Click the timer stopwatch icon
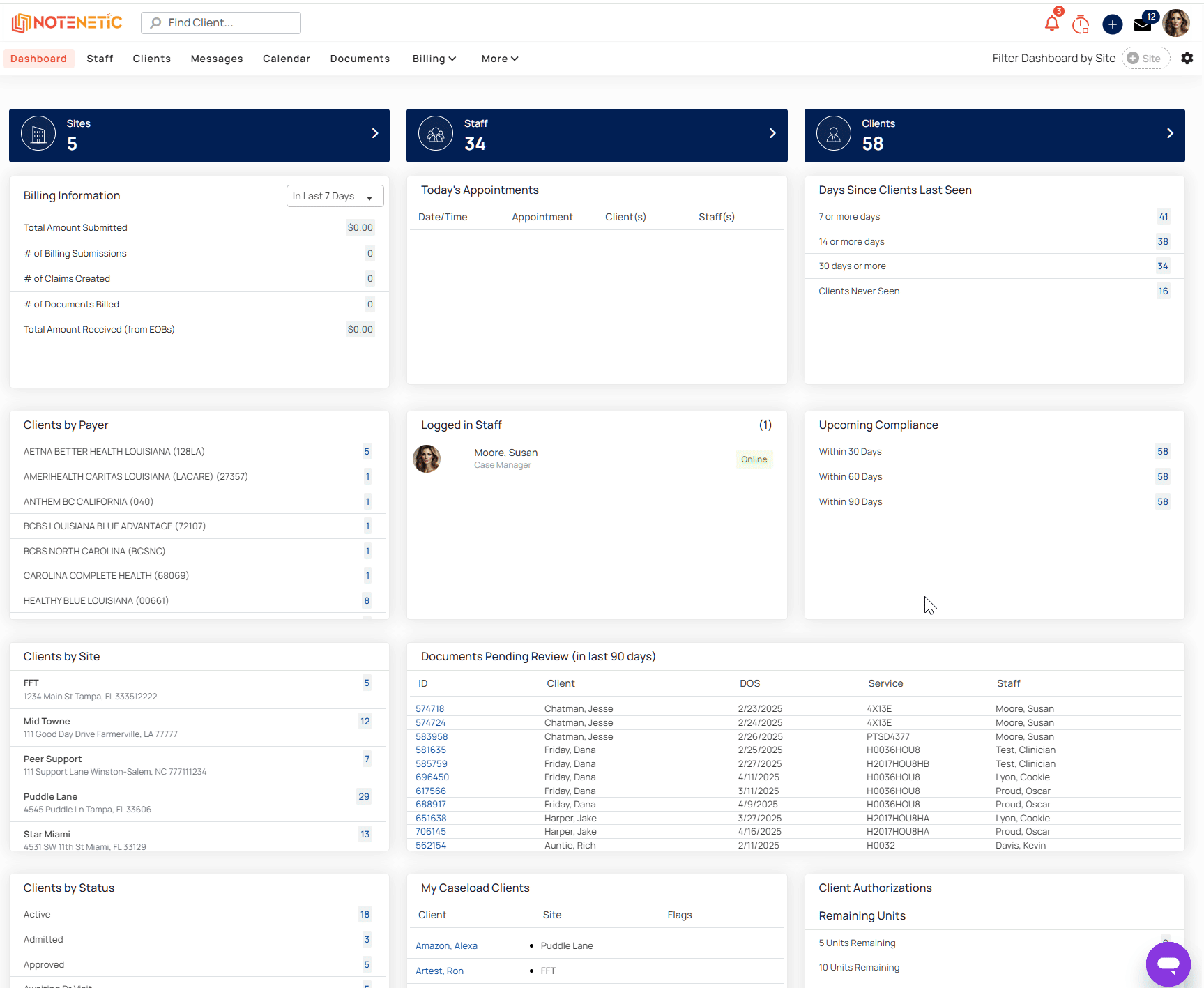This screenshot has height=988, width=1204. tap(1081, 24)
